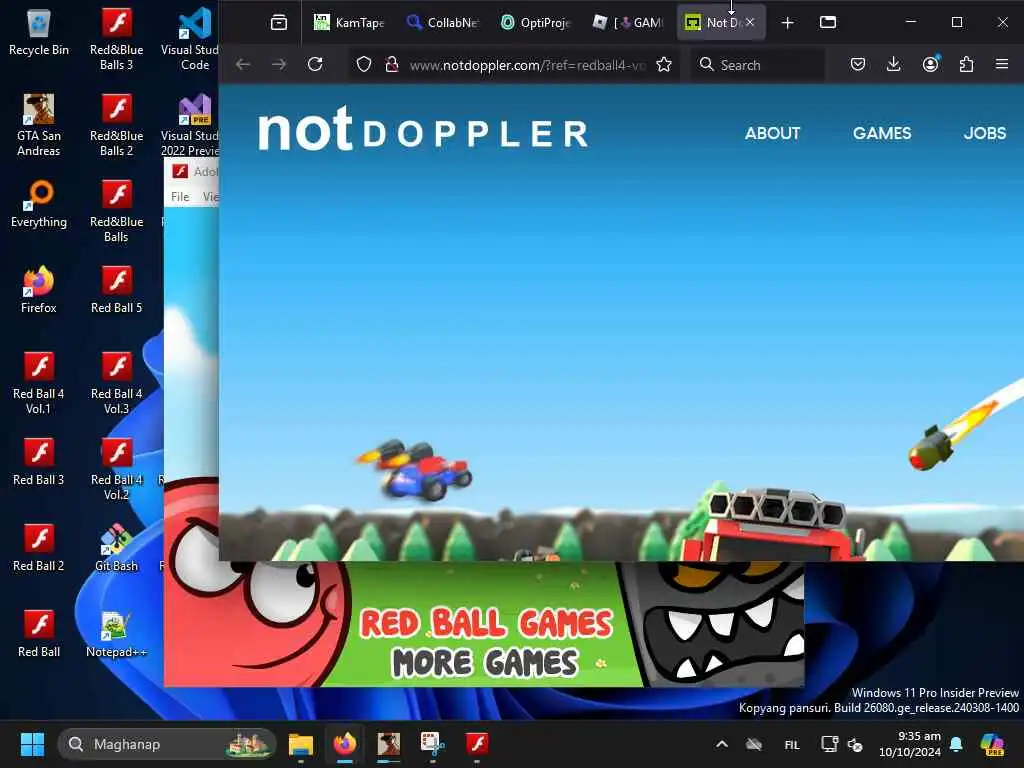The width and height of the screenshot is (1024, 768).
Task: Open File Explorer from taskbar
Action: [301, 744]
